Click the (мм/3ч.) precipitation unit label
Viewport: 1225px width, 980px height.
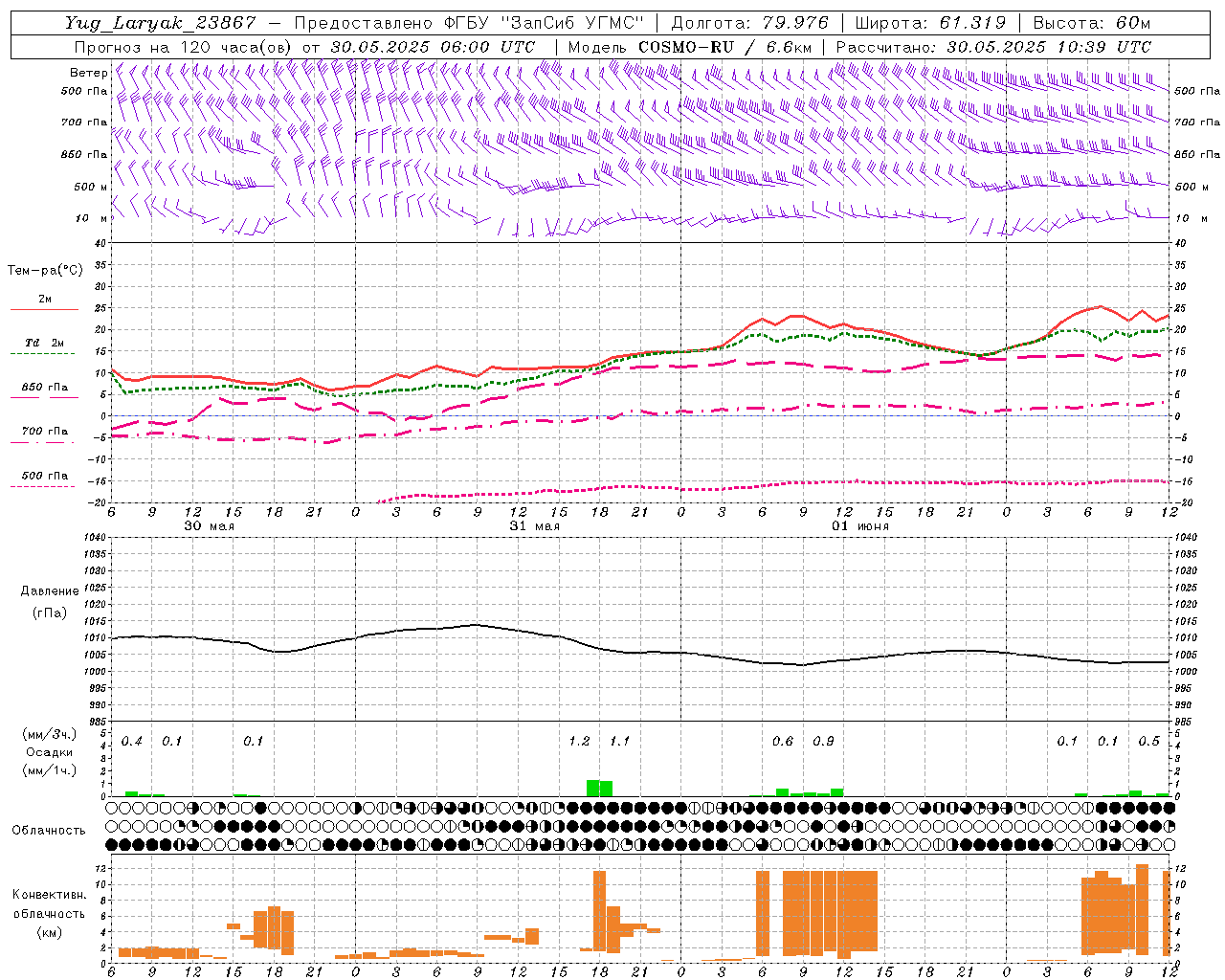(49, 735)
